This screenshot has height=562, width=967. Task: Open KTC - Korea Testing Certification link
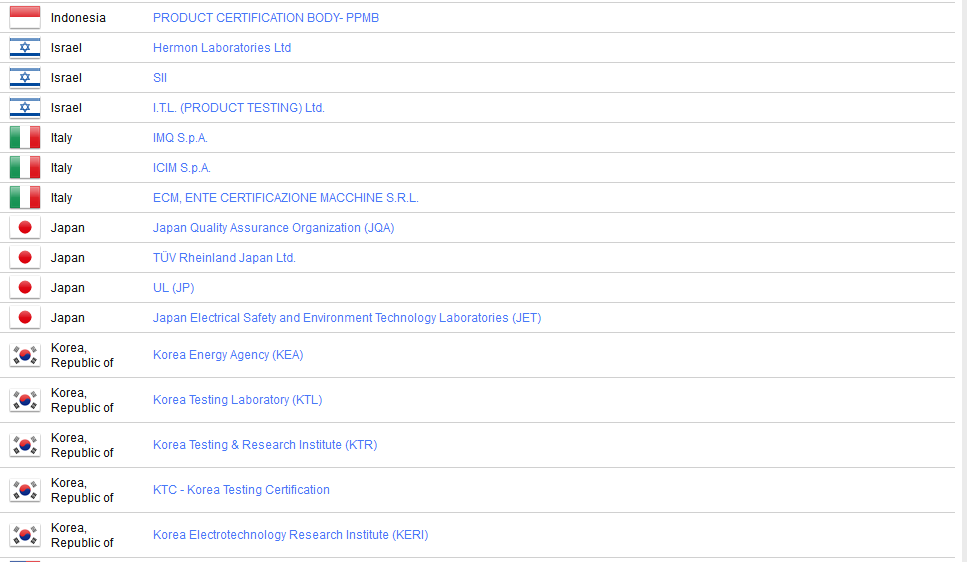pyautogui.click(x=241, y=490)
